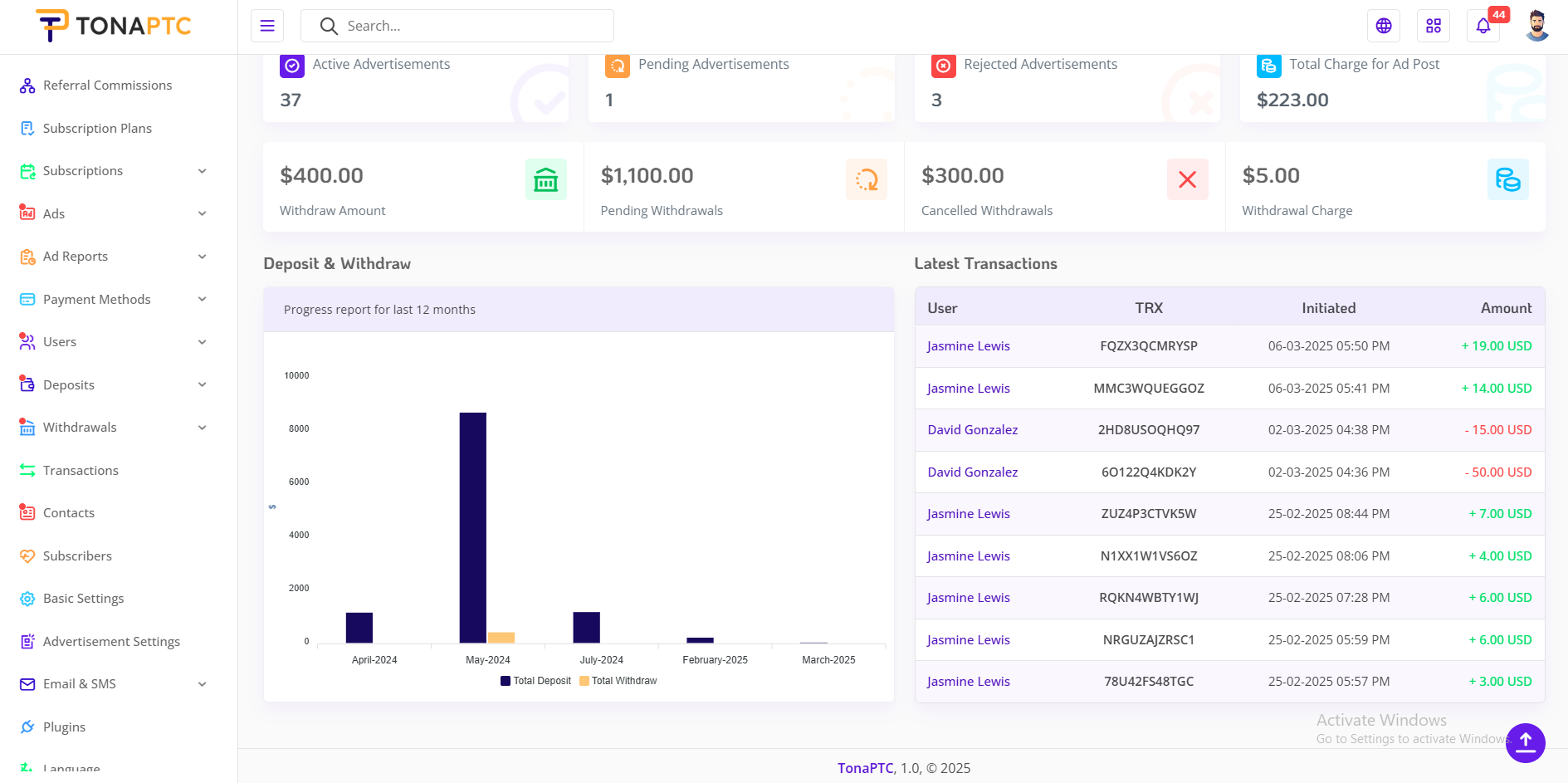Image resolution: width=1568 pixels, height=783 pixels.
Task: Expand the Users menu chevron
Action: [202, 342]
